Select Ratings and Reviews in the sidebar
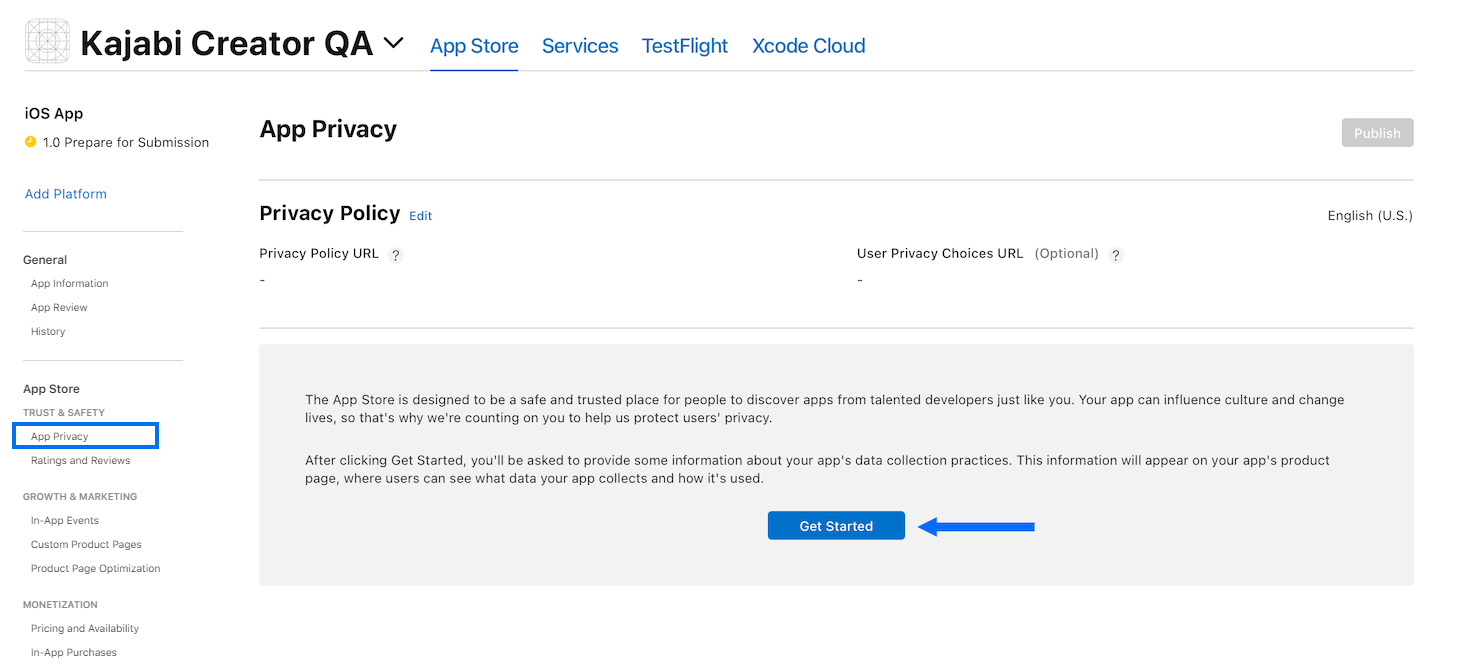Screen dimensions: 1460x667 pyautogui.click(x=81, y=461)
